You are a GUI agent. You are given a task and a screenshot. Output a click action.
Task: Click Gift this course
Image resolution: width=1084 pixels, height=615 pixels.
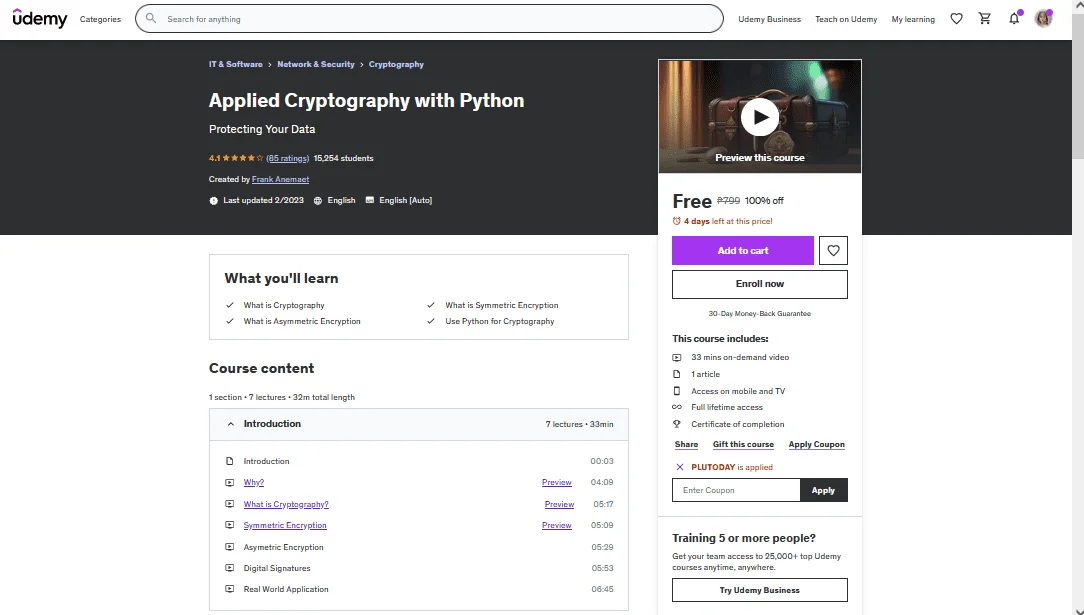tap(743, 444)
